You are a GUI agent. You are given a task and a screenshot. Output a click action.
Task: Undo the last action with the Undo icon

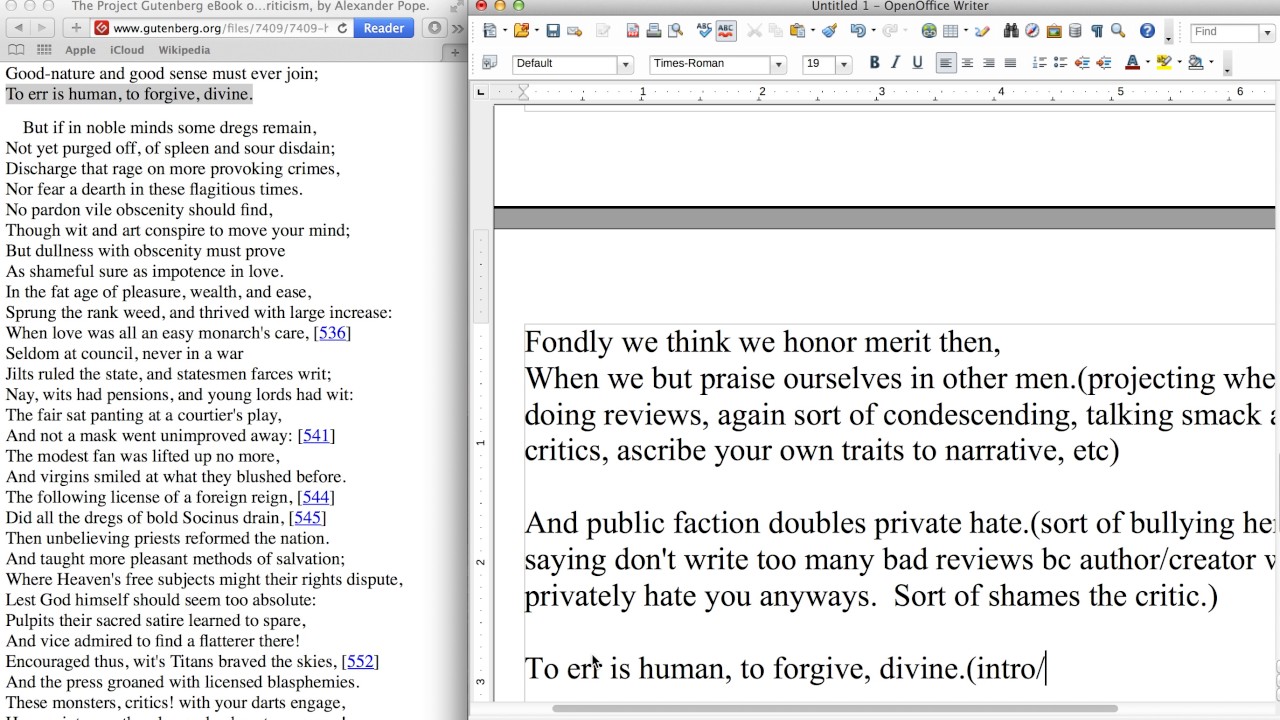857,32
